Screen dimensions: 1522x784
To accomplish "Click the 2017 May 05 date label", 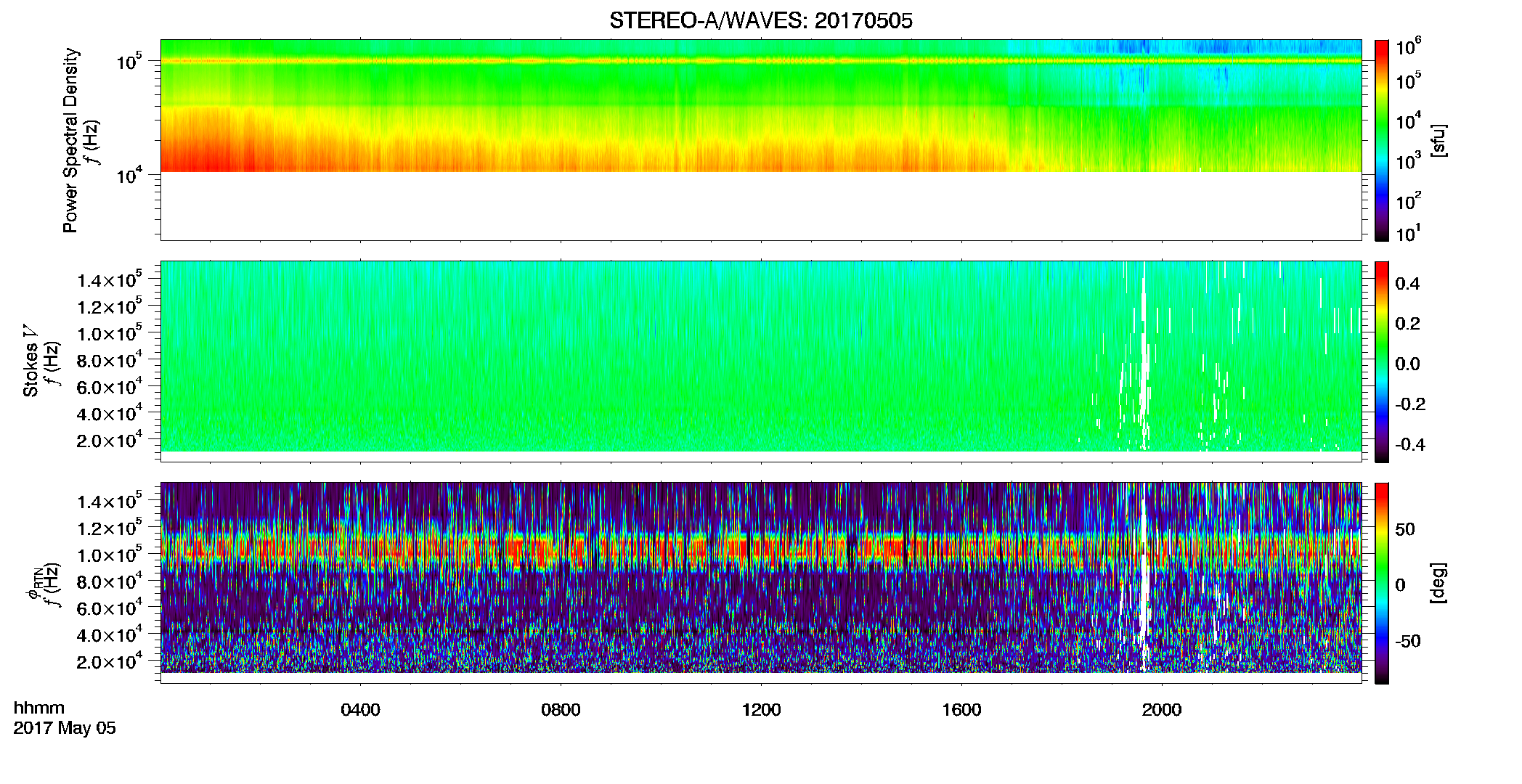I will point(65,728).
